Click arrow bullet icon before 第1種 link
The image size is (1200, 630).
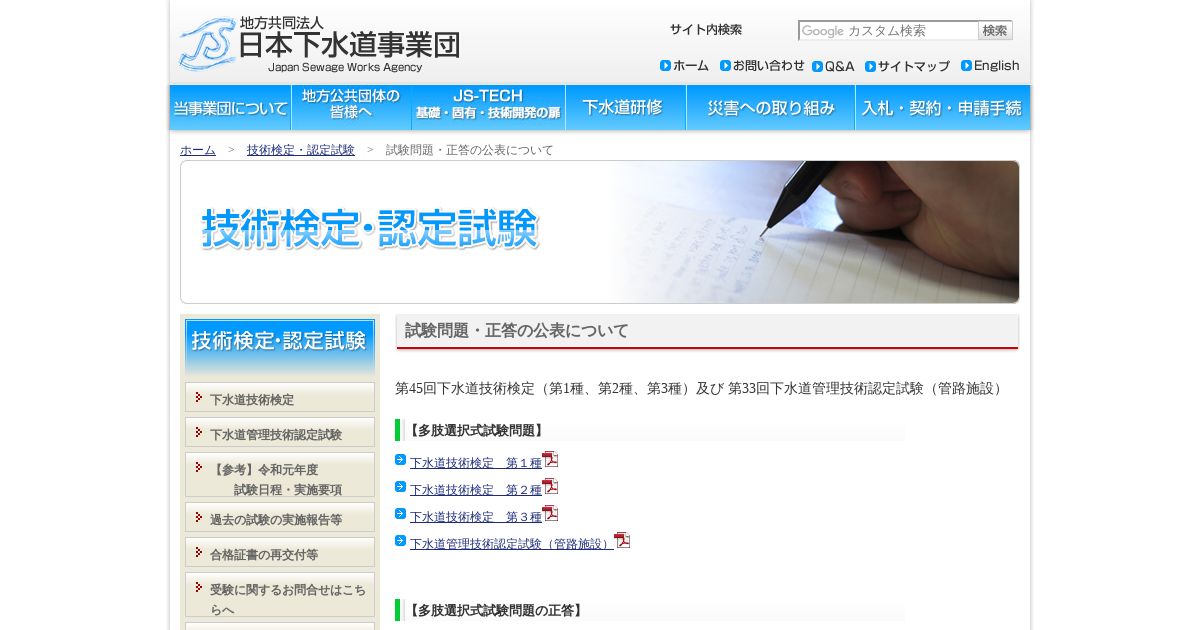point(400,460)
